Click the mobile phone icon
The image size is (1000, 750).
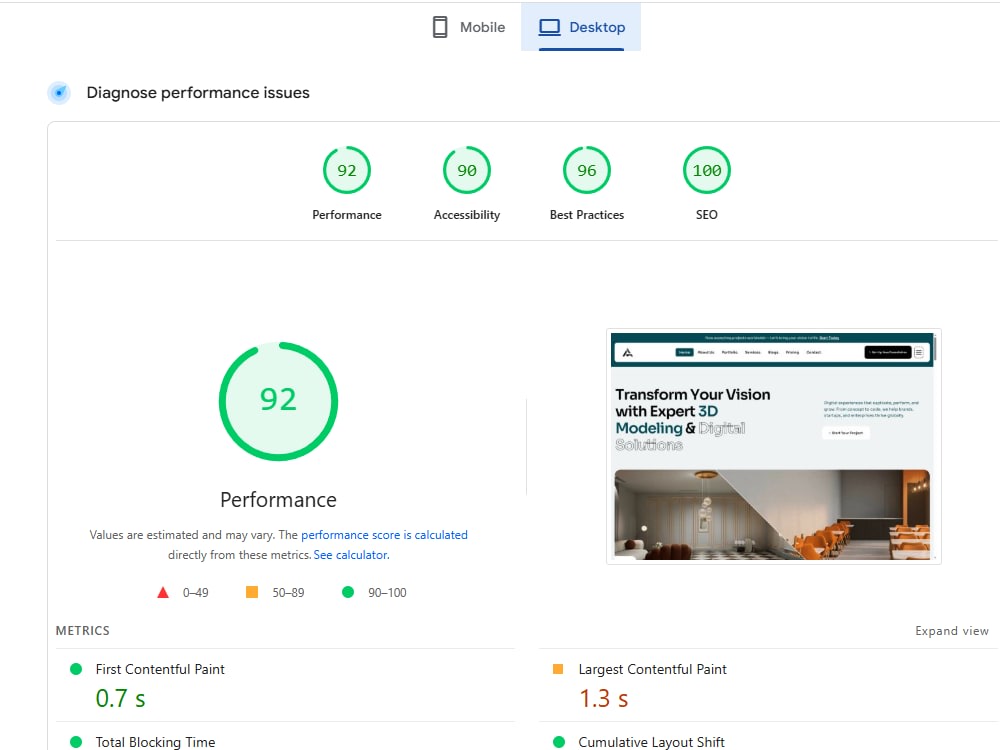440,27
